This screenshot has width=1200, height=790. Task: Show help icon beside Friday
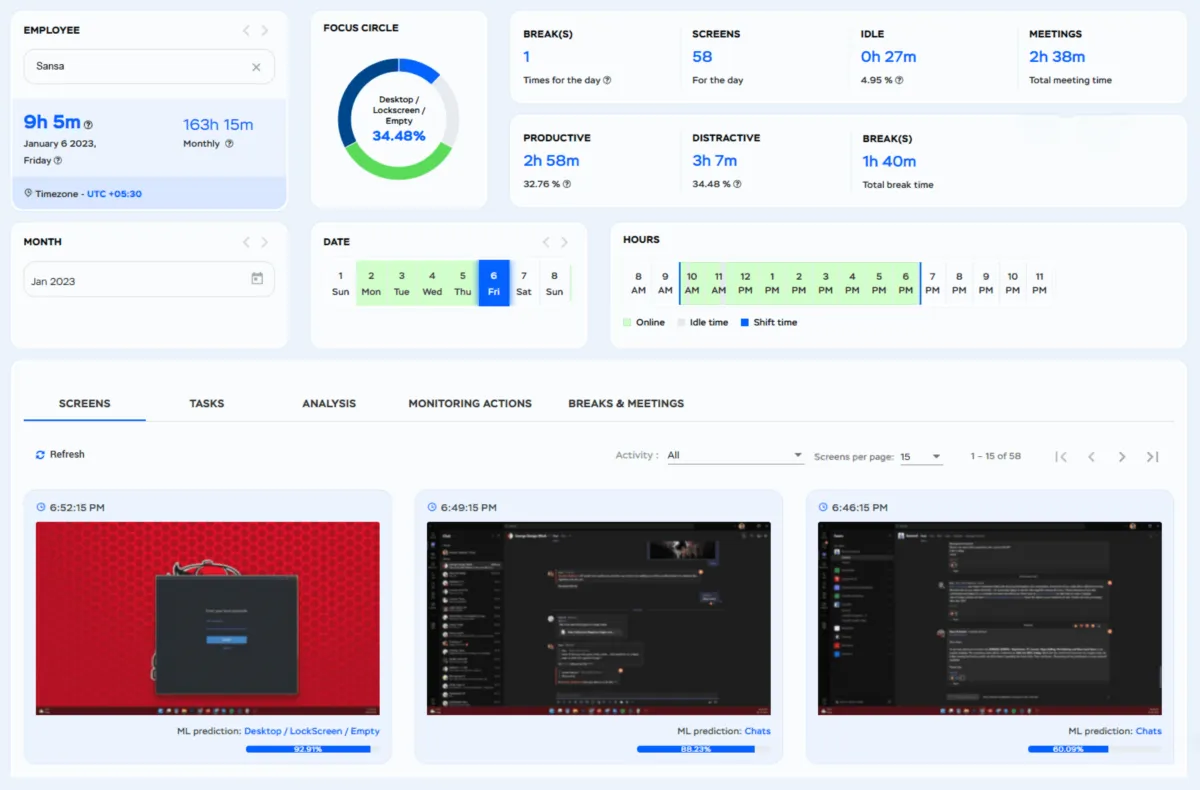(57, 160)
